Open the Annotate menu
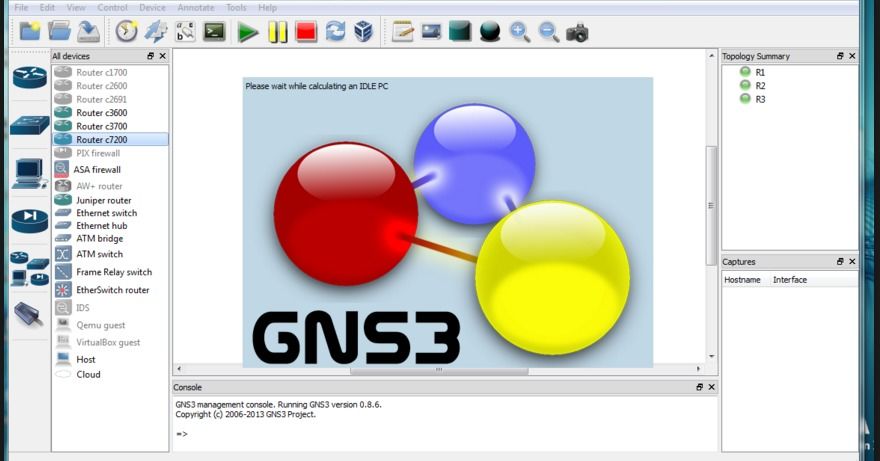The height and width of the screenshot is (461, 880). click(196, 7)
